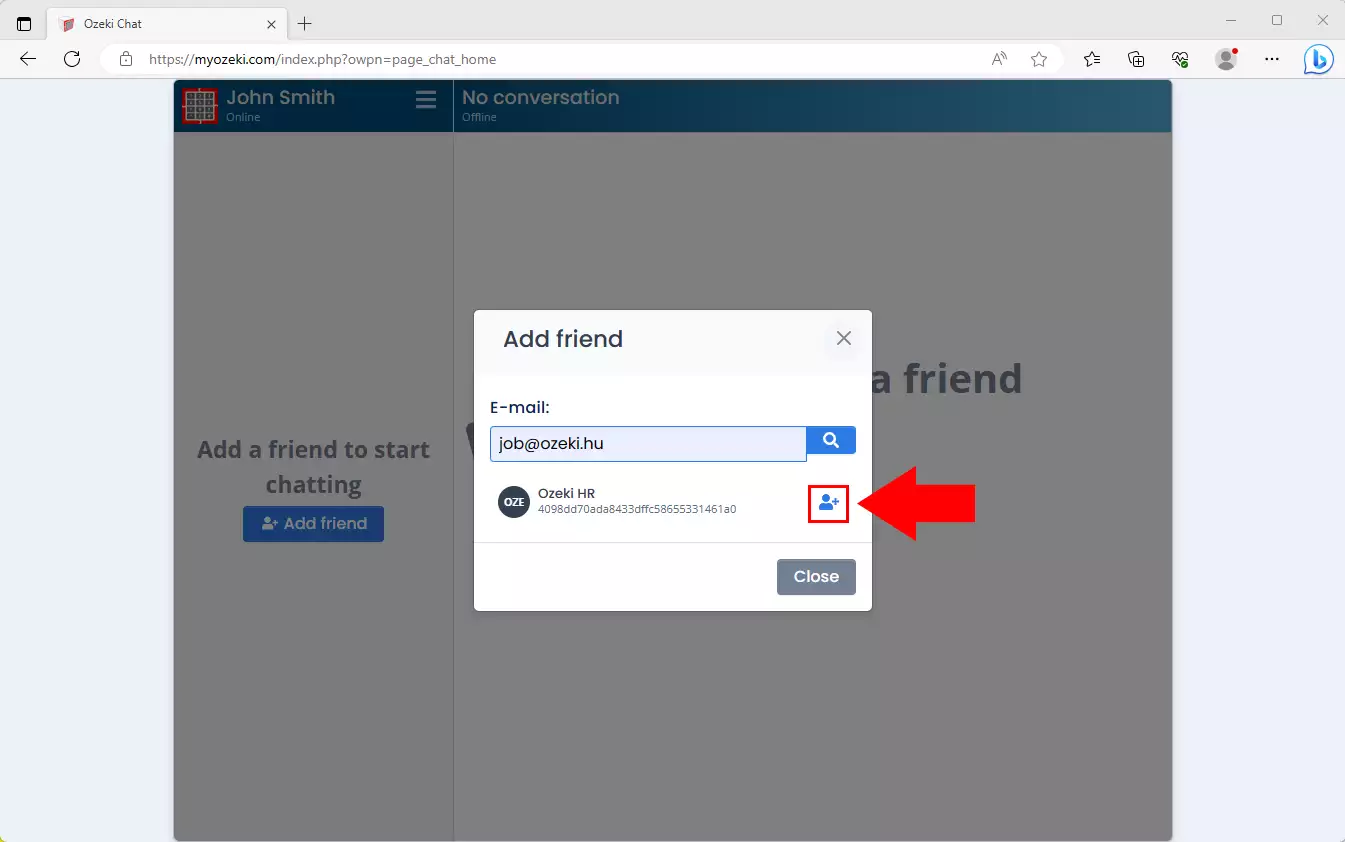Add page to favorites with star icon
Image resolution: width=1345 pixels, height=842 pixels.
tap(1039, 59)
